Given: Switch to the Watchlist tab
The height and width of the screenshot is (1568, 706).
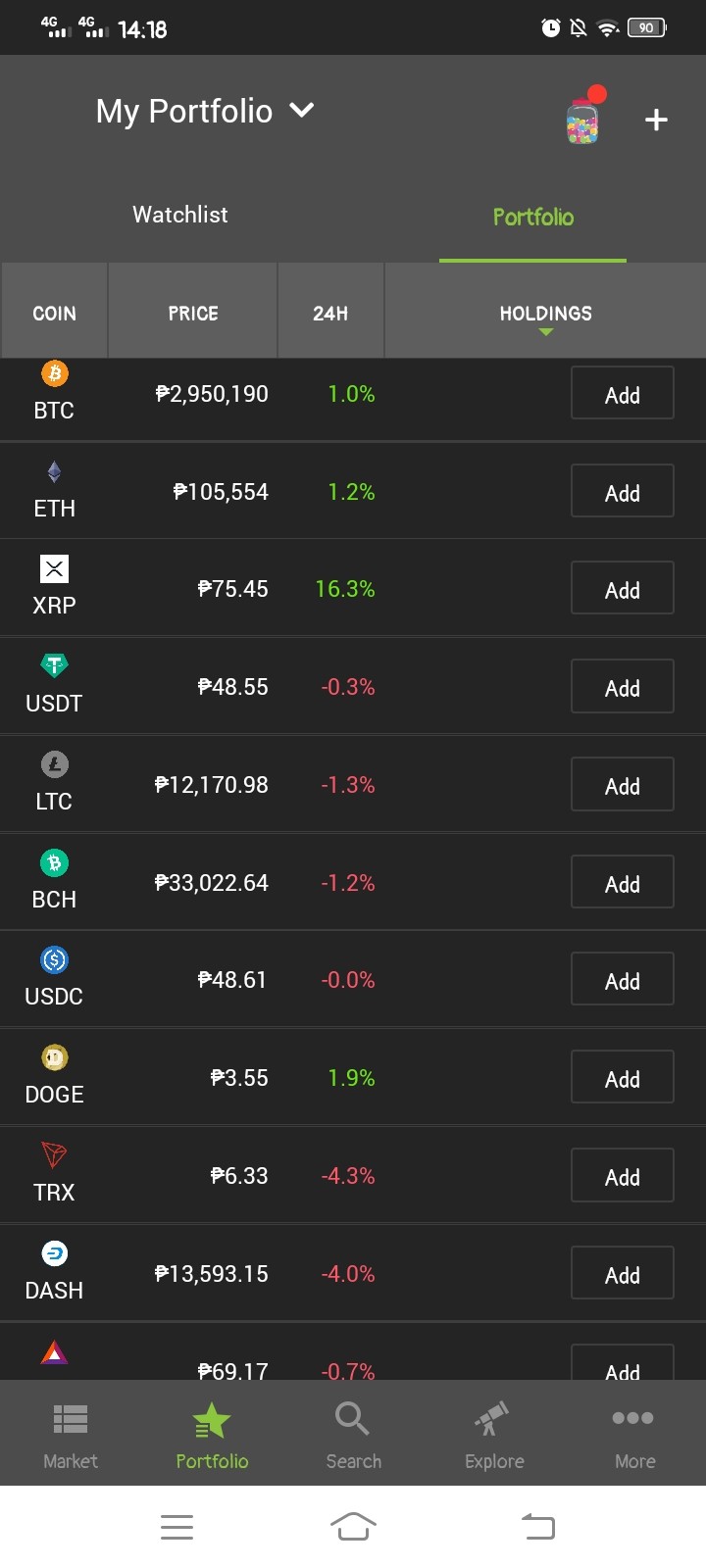Looking at the screenshot, I should point(180,215).
